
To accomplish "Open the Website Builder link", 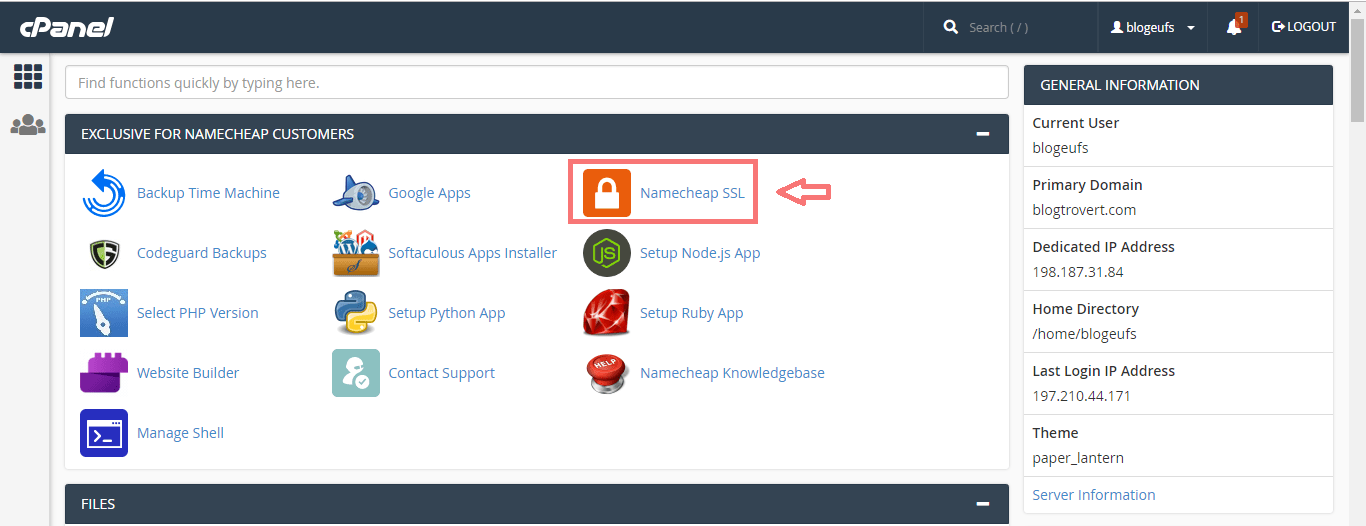I will 188,373.
